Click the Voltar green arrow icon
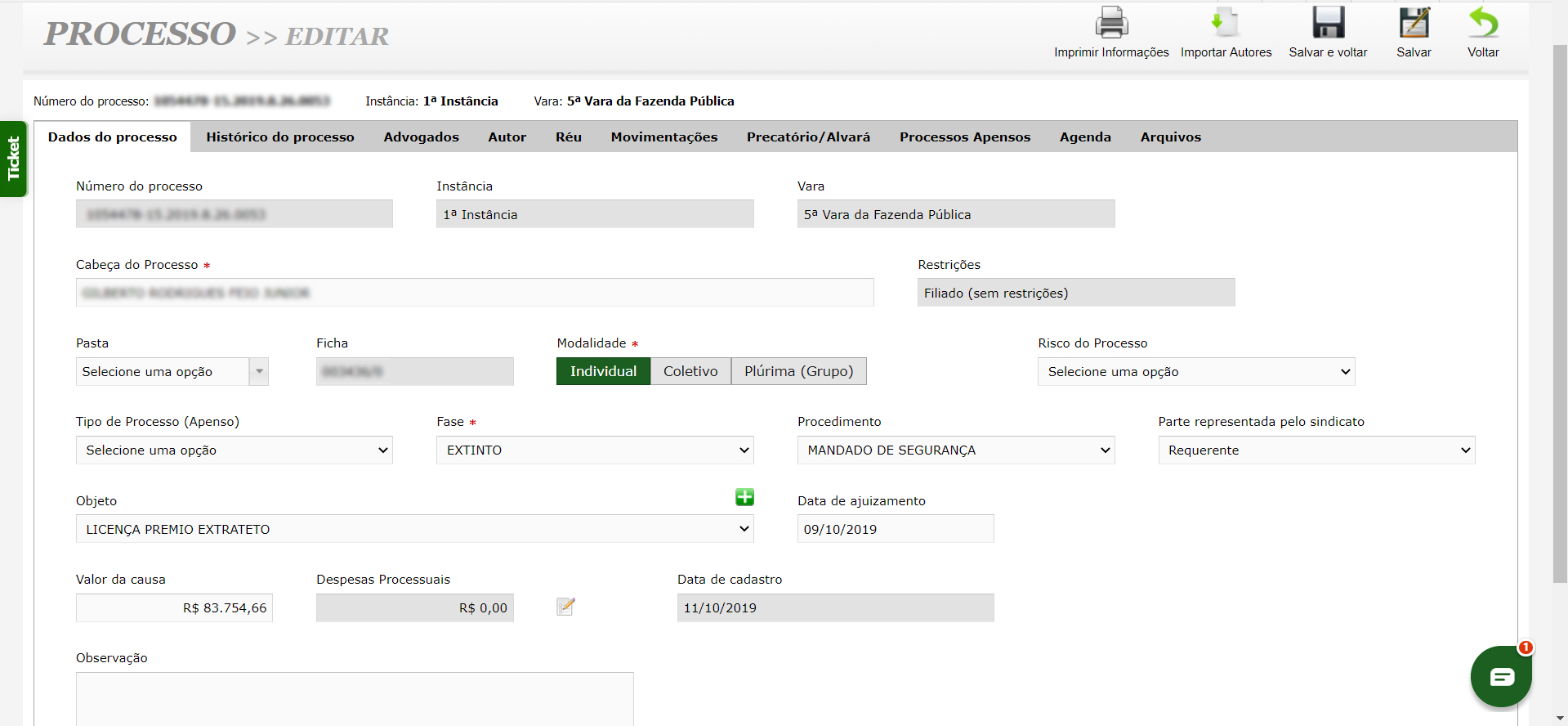 pyautogui.click(x=1483, y=23)
